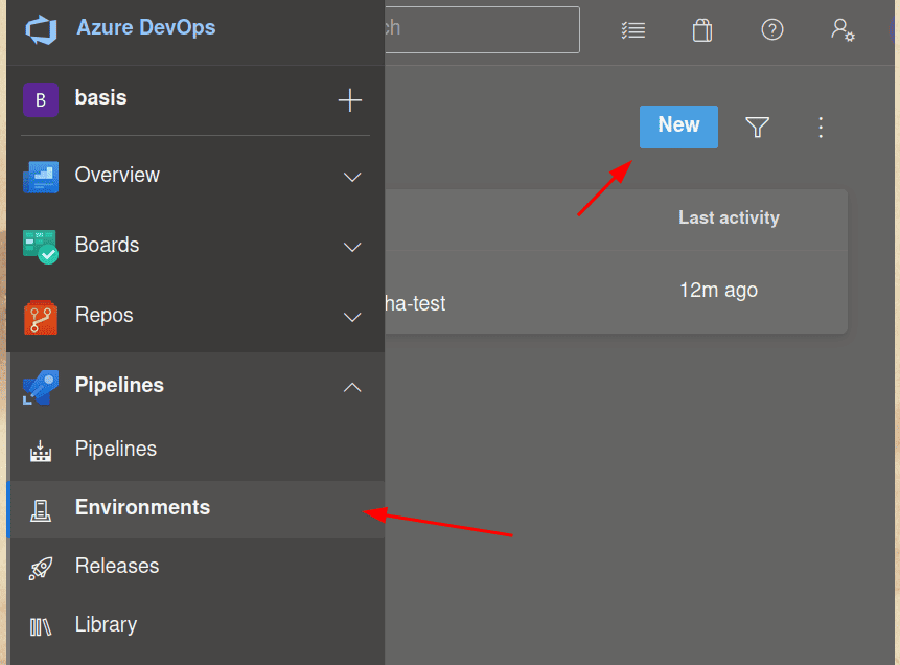Expand the Boards section chevron
This screenshot has width=900, height=665.
pyautogui.click(x=352, y=247)
